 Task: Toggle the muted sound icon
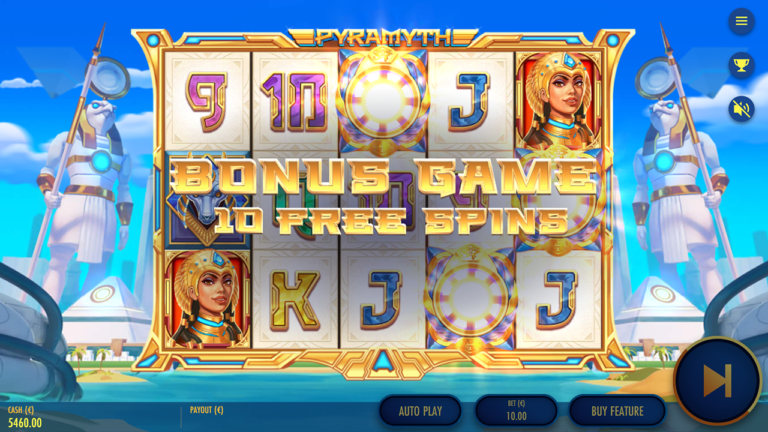tap(741, 109)
